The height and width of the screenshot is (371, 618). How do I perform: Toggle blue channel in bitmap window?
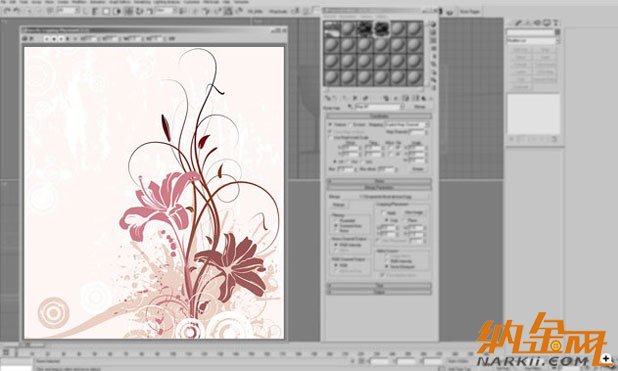click(61, 39)
